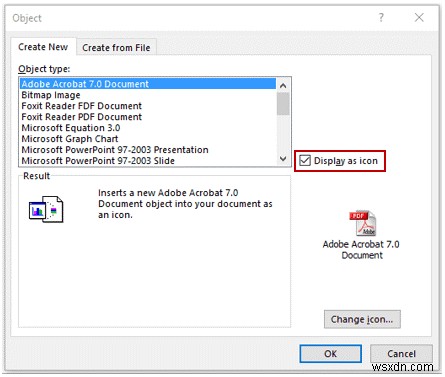
Task: Click the Adobe Acrobat PDF preview icon
Action: [362, 223]
